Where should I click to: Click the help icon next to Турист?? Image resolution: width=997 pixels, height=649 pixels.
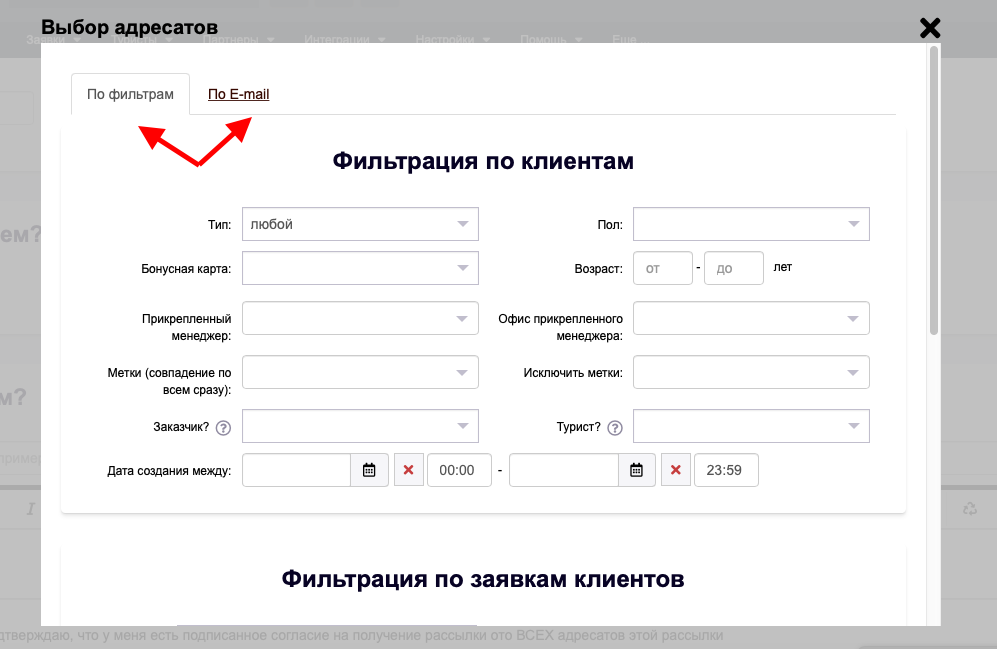[x=615, y=428]
